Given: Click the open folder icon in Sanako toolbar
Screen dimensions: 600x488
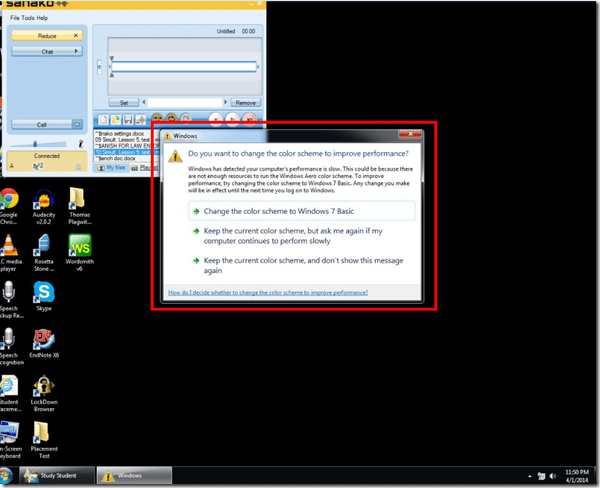Looking at the screenshot, I should pyautogui.click(x=115, y=119).
